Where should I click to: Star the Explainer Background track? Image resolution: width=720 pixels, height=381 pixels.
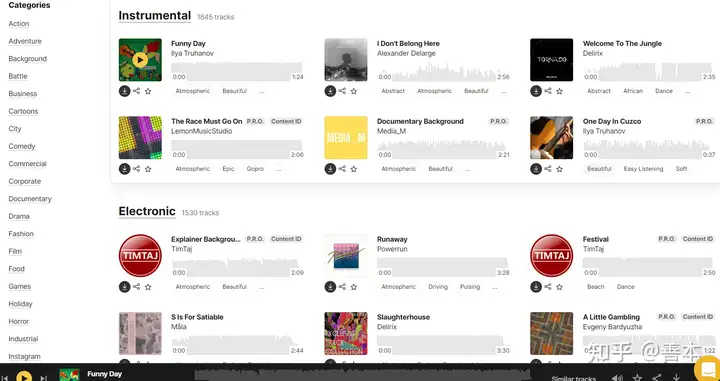(x=148, y=287)
